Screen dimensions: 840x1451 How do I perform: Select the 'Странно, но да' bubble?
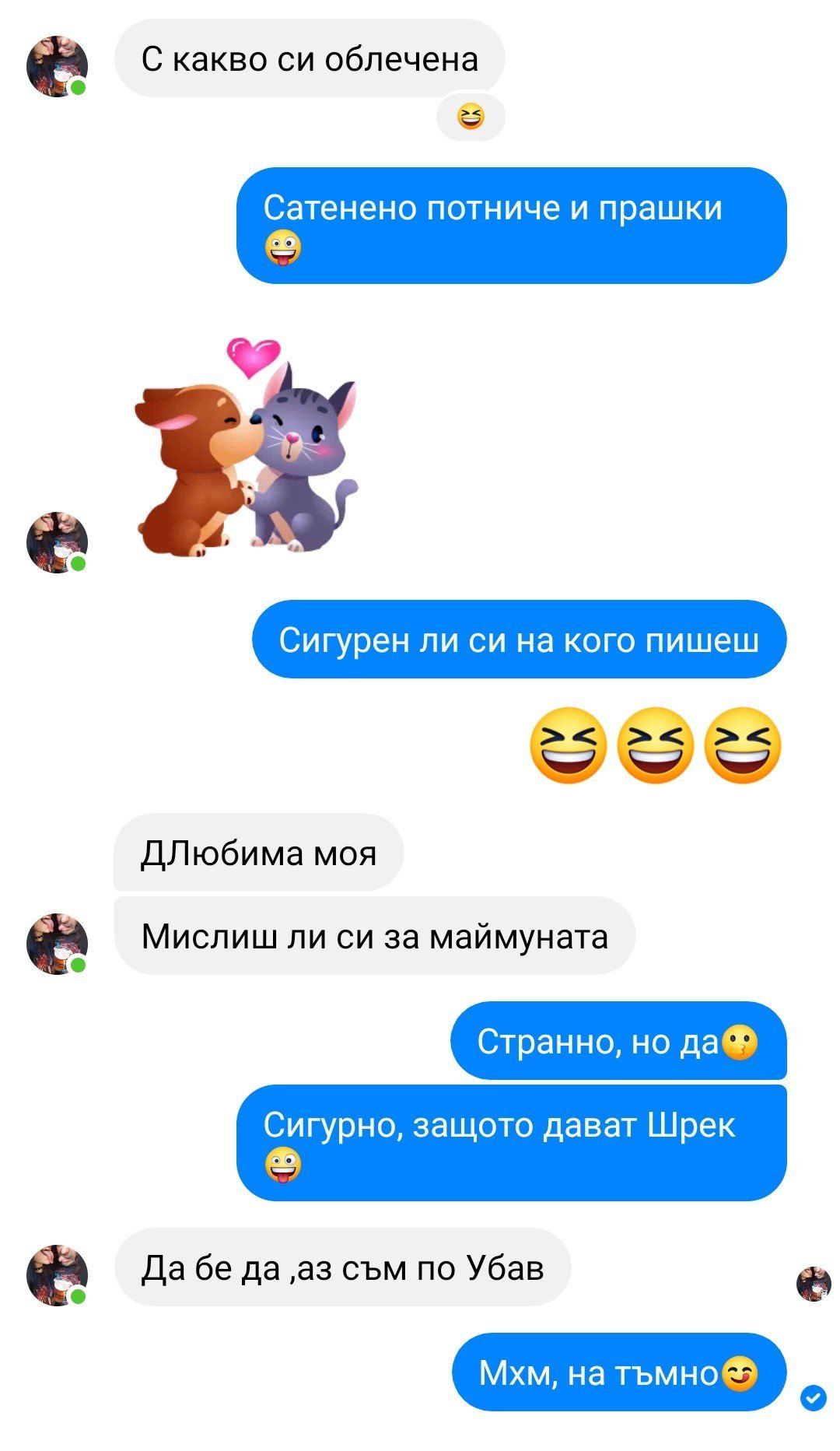point(619,1041)
